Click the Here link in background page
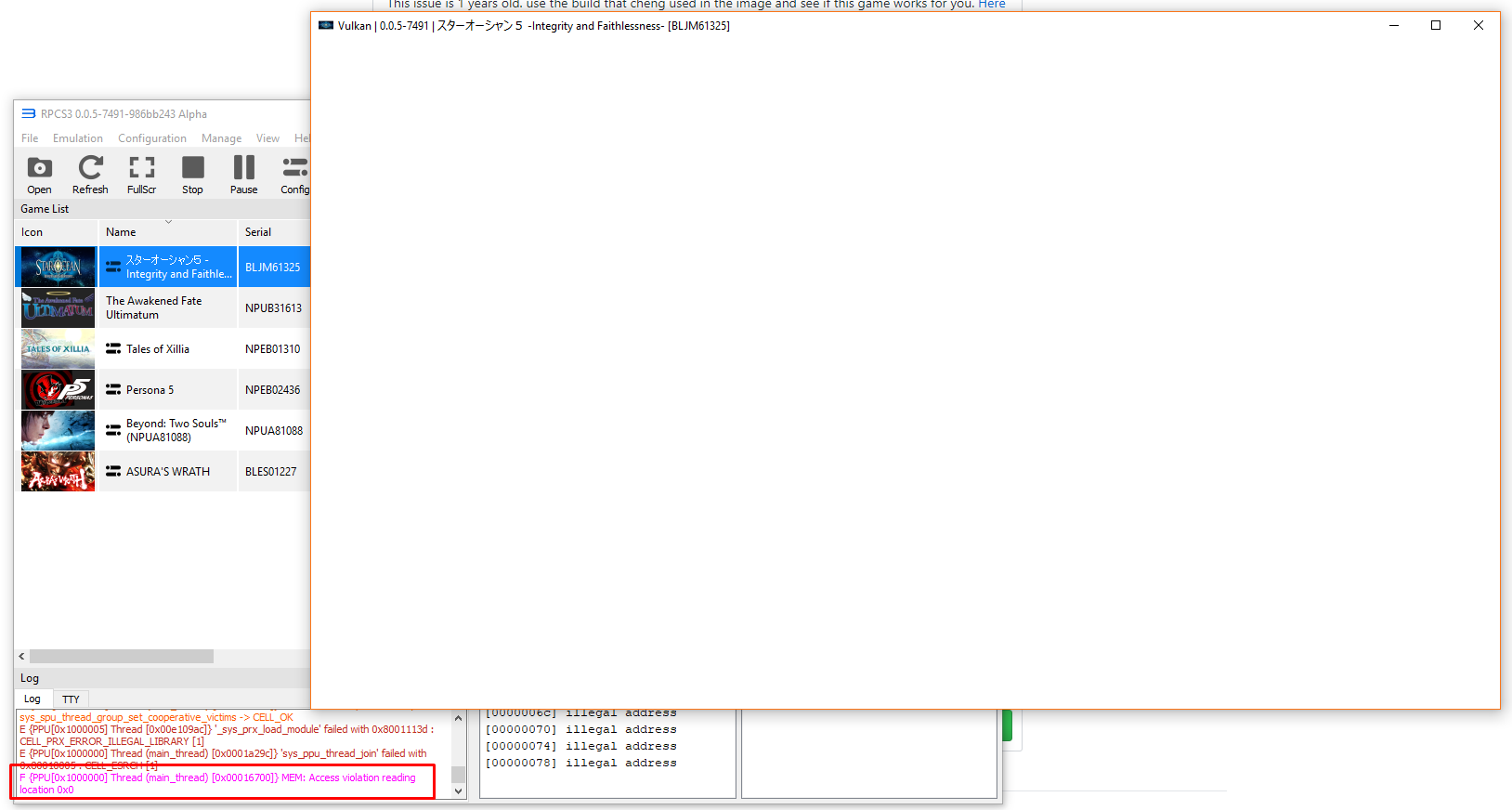 (992, 5)
